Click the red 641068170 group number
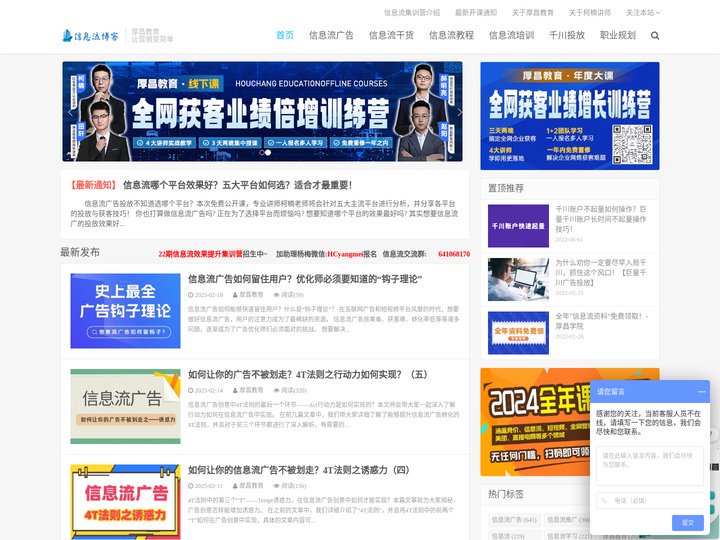This screenshot has width=720, height=540. pyautogui.click(x=454, y=254)
